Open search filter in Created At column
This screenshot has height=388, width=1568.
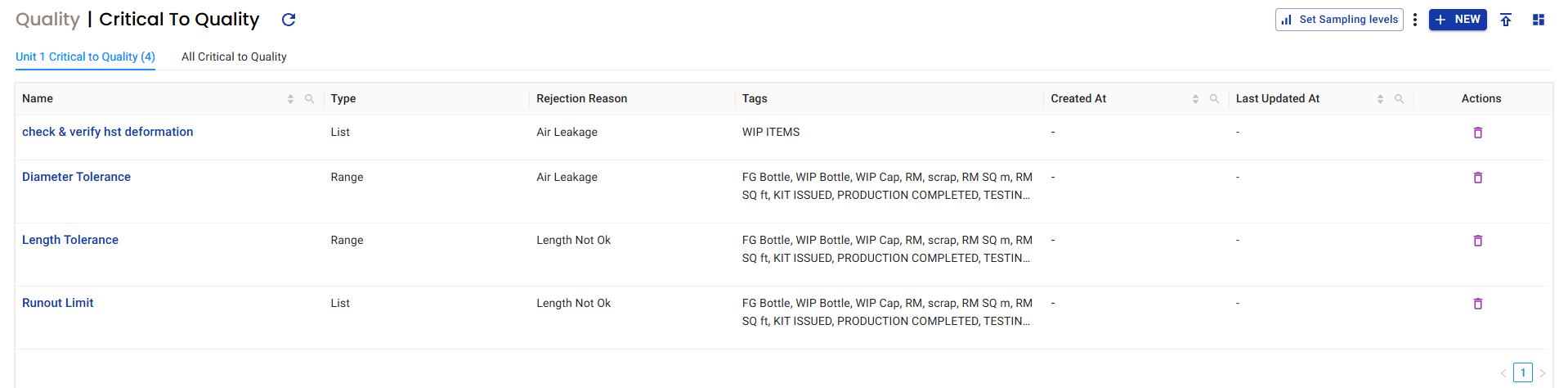[x=1215, y=99]
